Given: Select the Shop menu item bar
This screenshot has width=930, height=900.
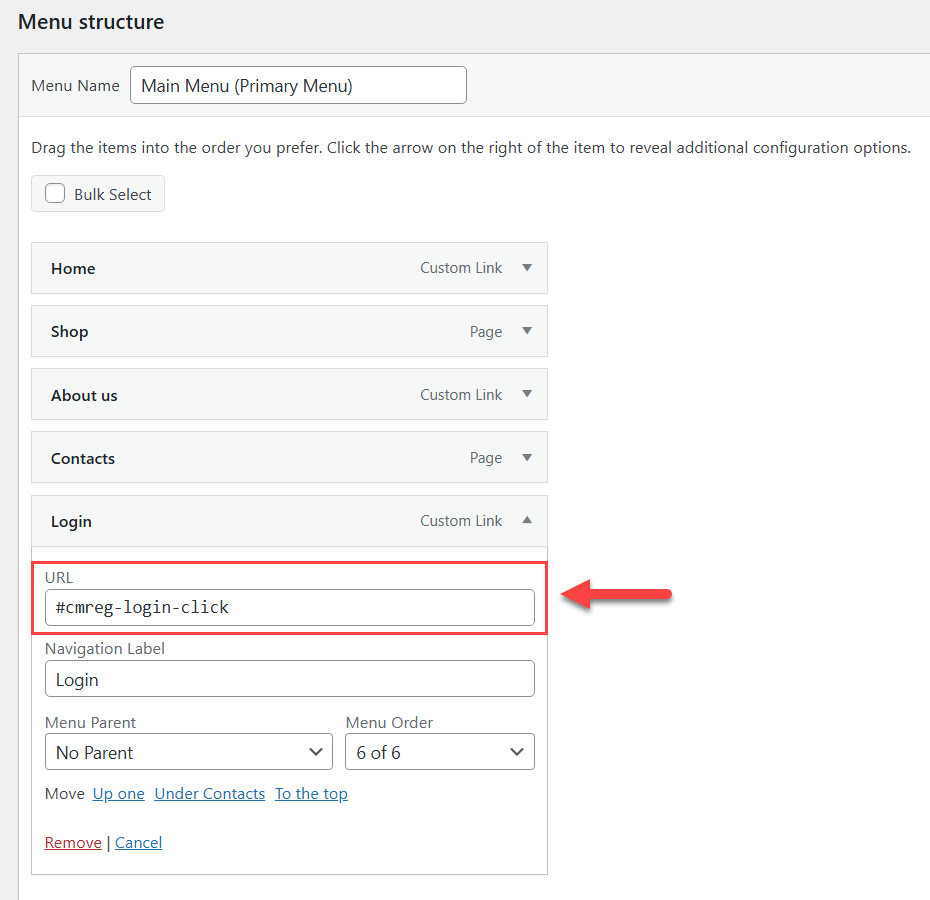Looking at the screenshot, I should 289,331.
